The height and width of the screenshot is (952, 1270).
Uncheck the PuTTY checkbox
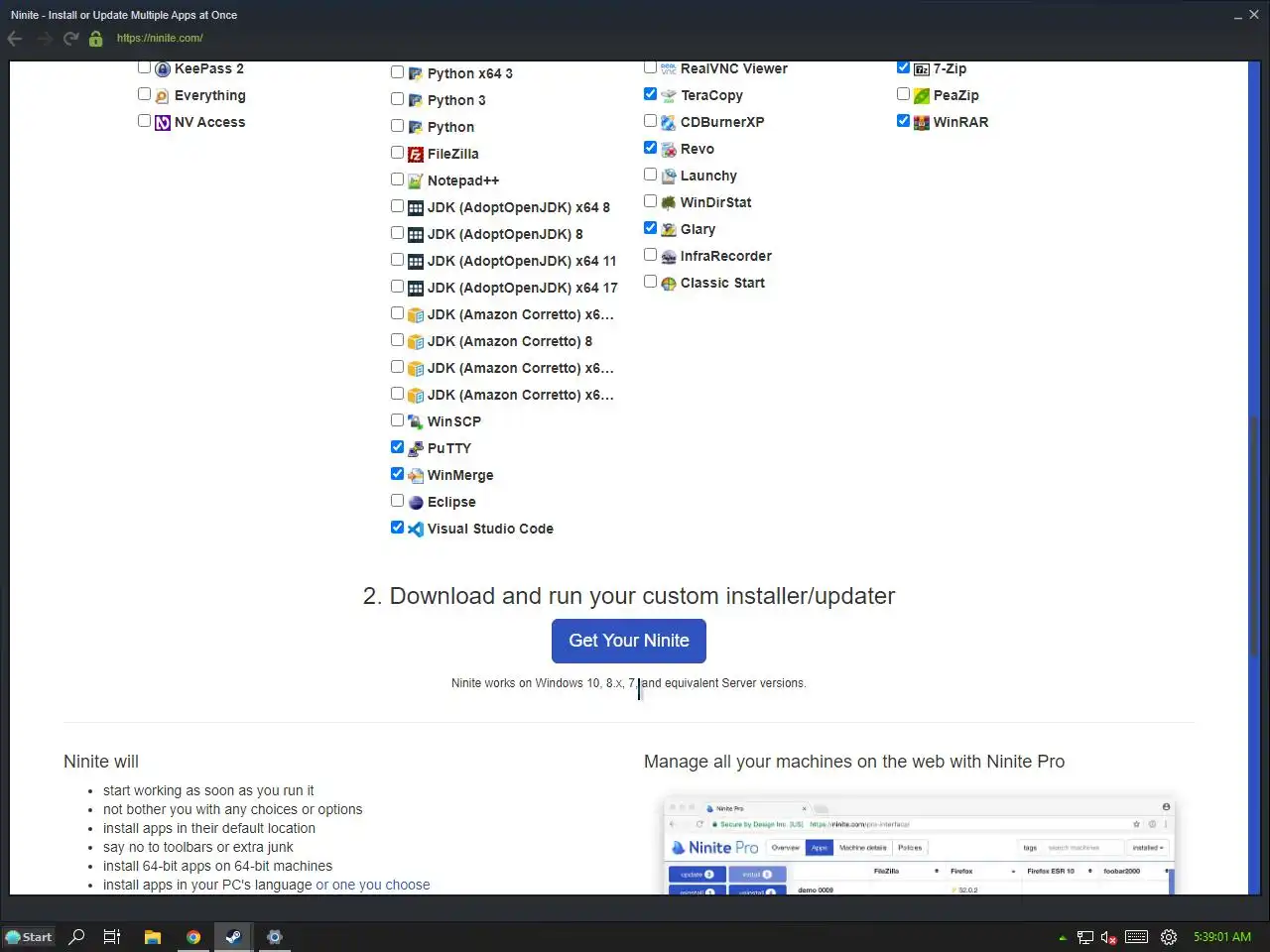click(397, 447)
